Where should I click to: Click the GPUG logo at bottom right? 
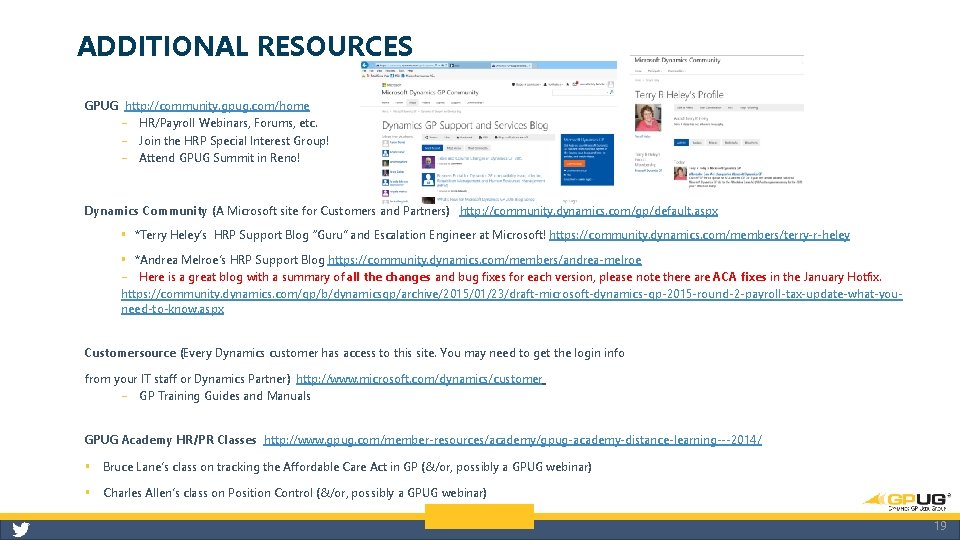click(x=907, y=501)
